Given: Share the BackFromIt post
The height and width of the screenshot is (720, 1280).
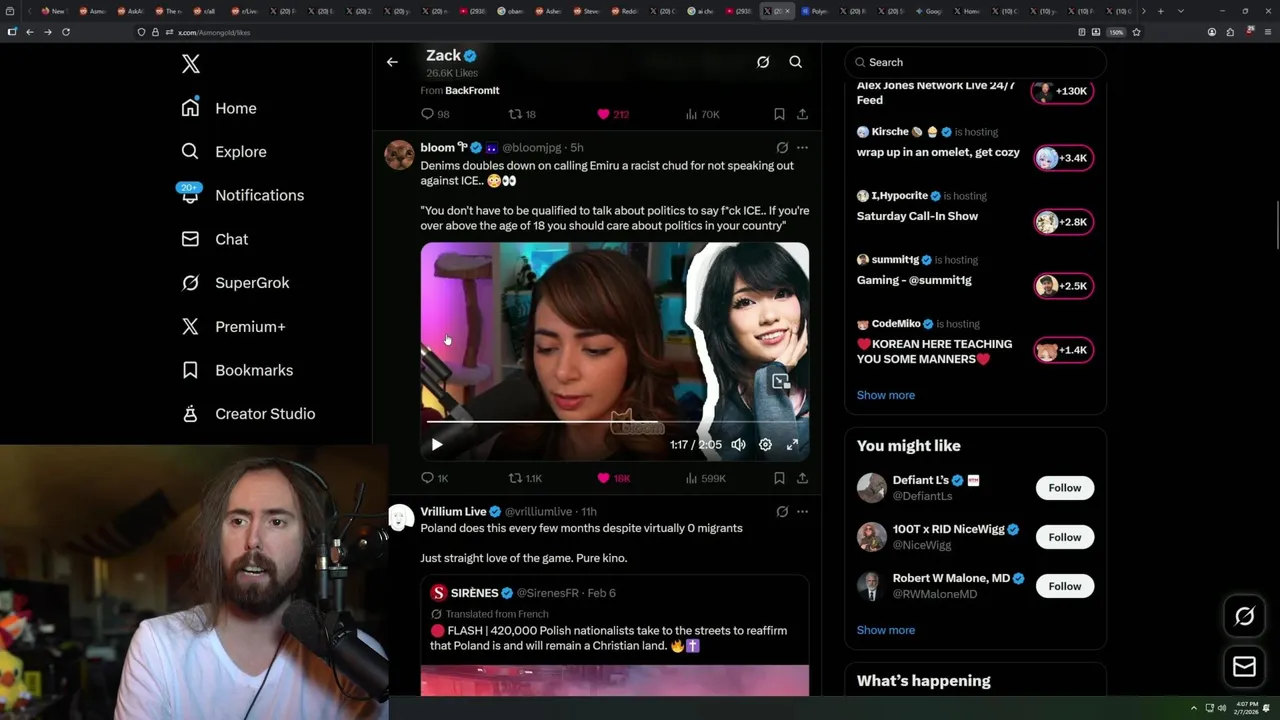Looking at the screenshot, I should 802,114.
